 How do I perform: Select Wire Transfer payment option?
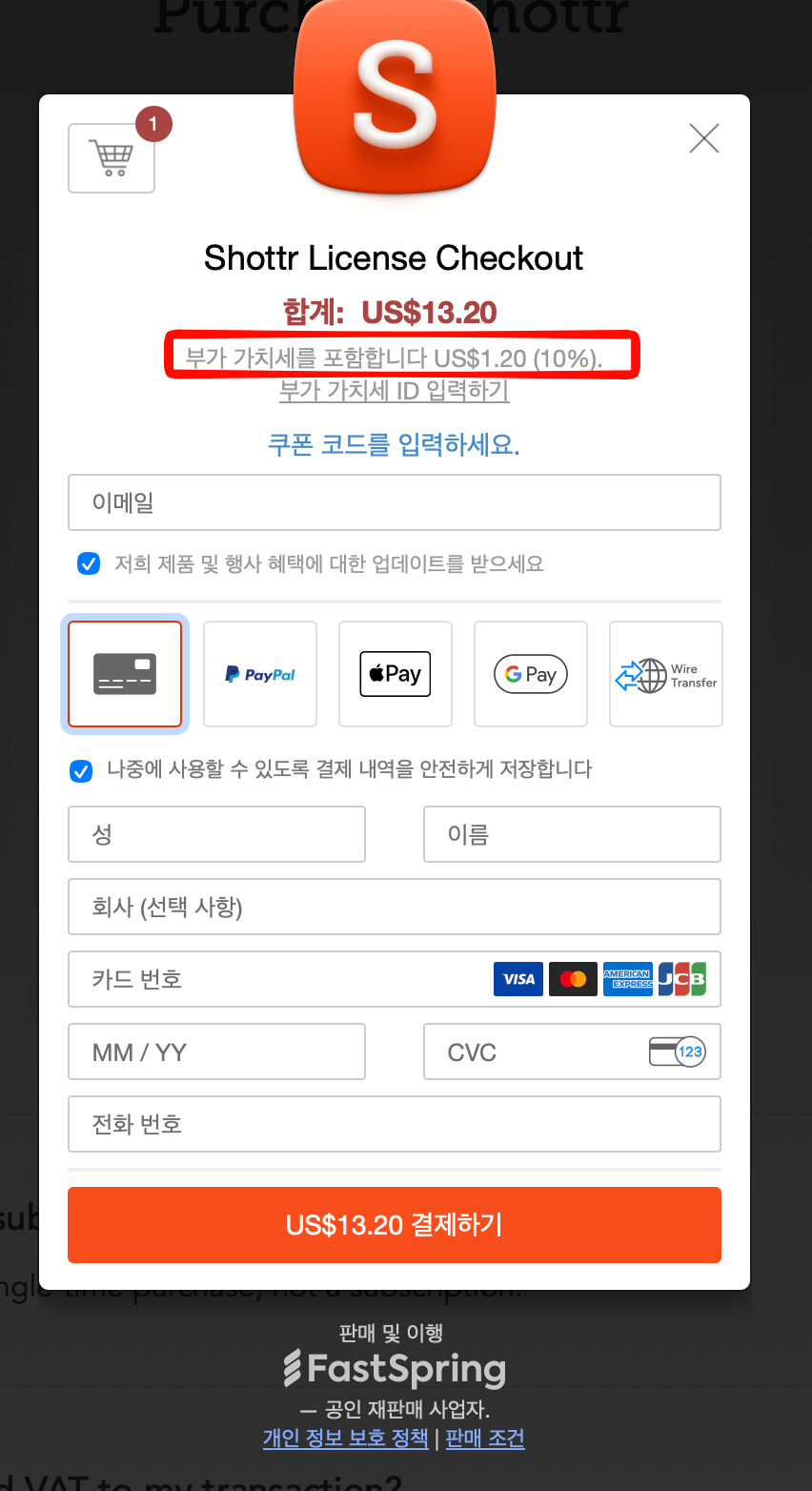pyautogui.click(x=666, y=674)
